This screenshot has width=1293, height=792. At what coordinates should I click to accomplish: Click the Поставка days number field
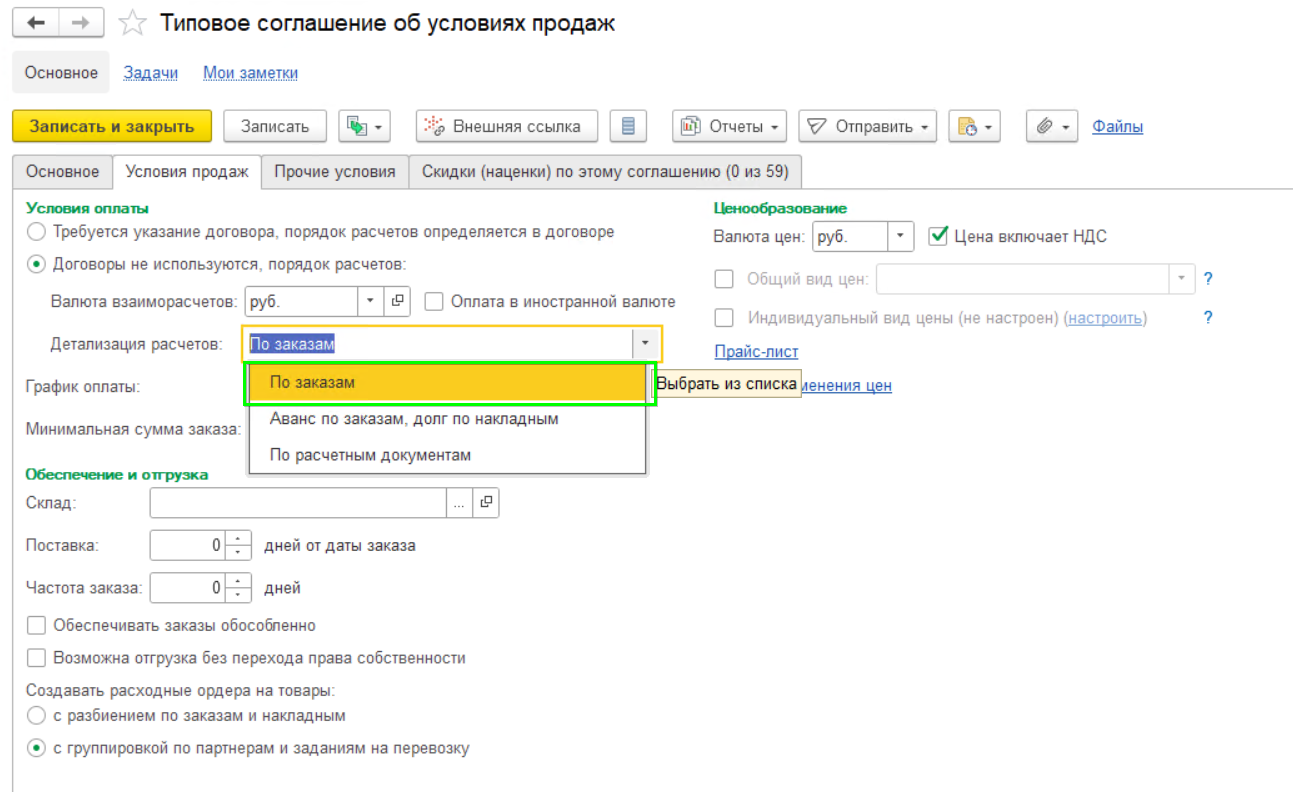[x=188, y=546]
